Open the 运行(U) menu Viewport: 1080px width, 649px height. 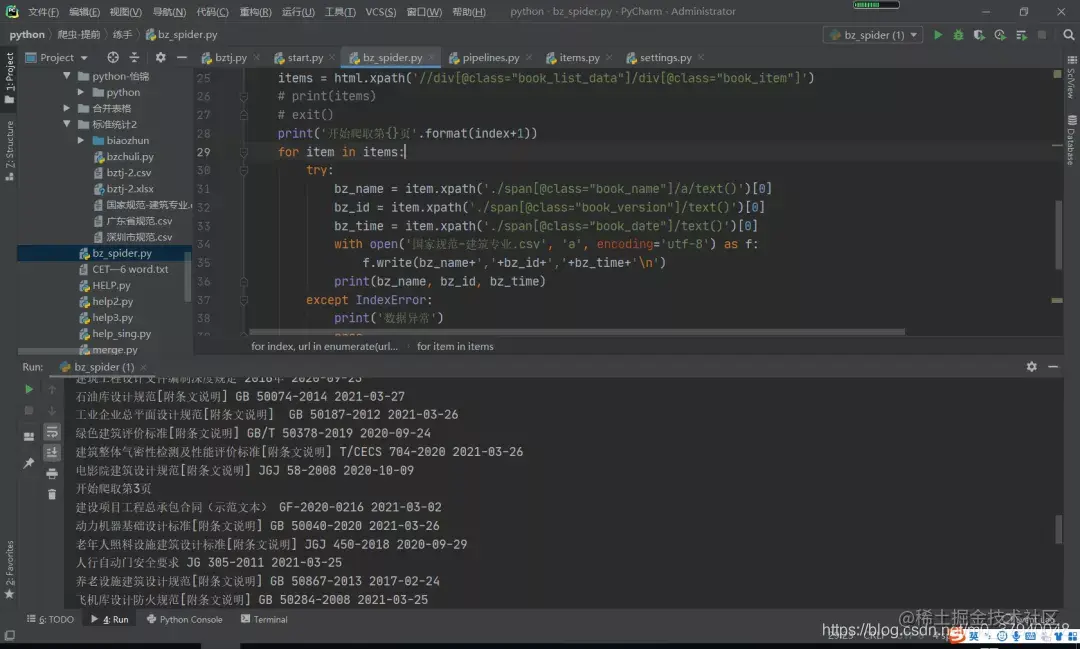[x=298, y=12]
